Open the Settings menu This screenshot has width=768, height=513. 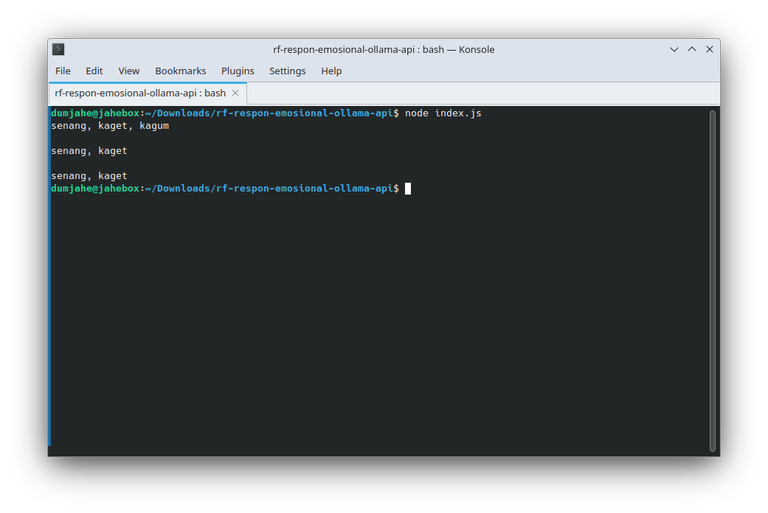[287, 71]
